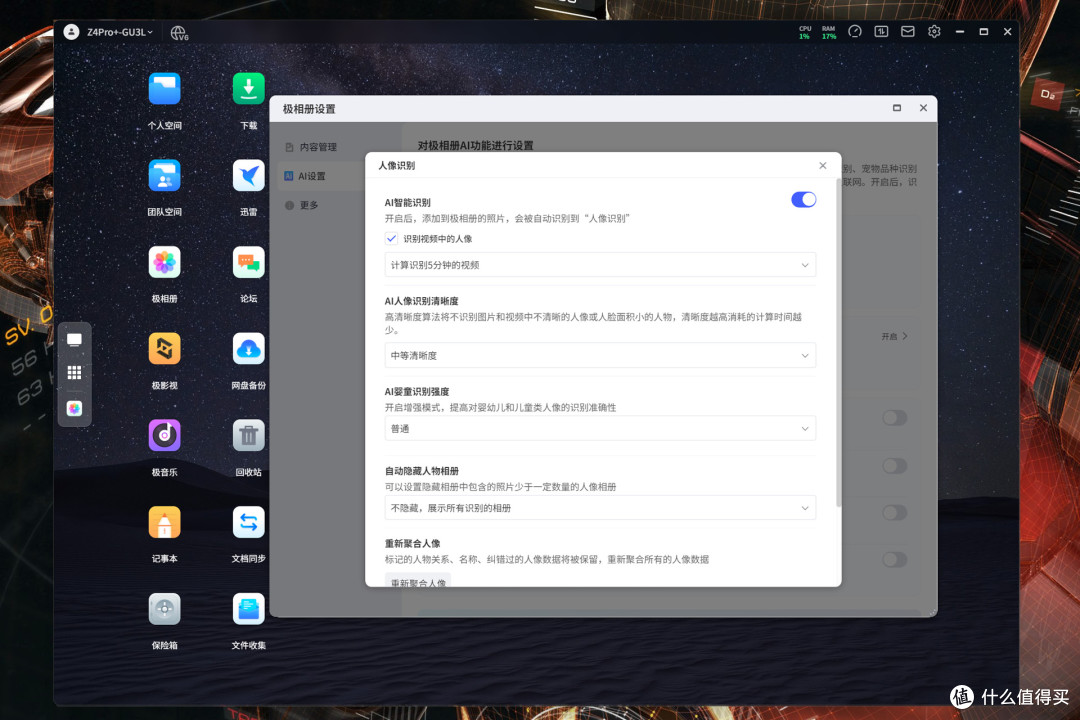Image resolution: width=1080 pixels, height=720 pixels.
Task: Expand the 计算识别5分钟的视频 dropdown
Action: [600, 265]
